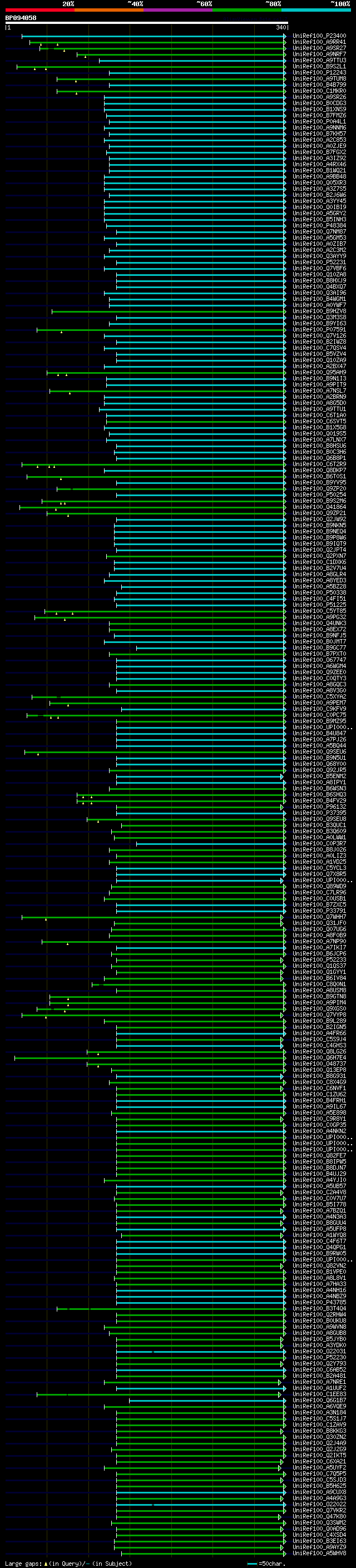
Task: Select hit label UniRef100_P48384
Action: [x=319, y=226]
